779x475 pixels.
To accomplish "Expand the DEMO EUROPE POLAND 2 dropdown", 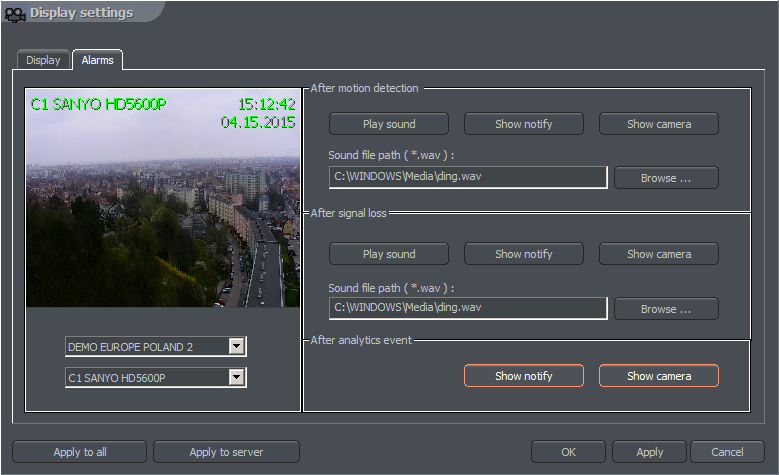I will (x=236, y=347).
